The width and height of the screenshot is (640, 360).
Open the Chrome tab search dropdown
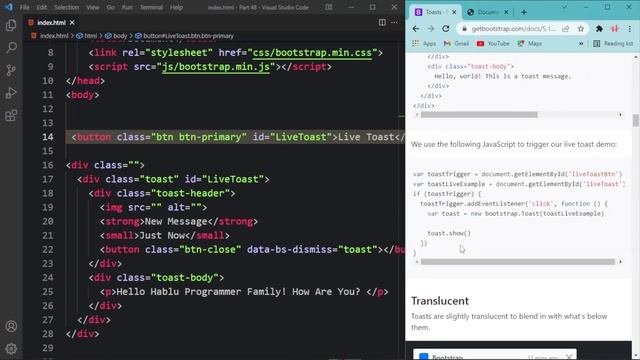coord(564,7)
